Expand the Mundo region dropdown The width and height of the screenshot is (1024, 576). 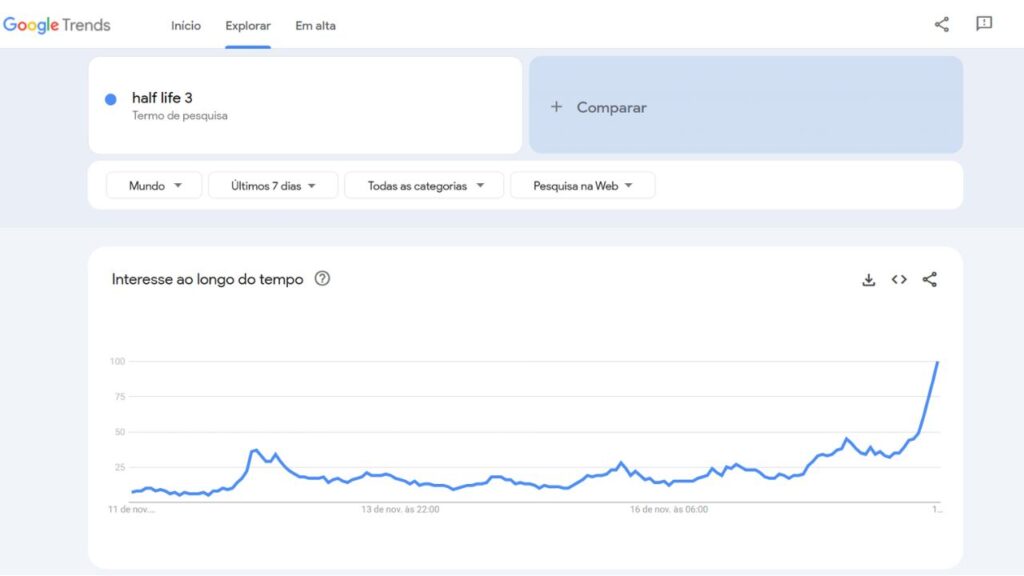155,185
